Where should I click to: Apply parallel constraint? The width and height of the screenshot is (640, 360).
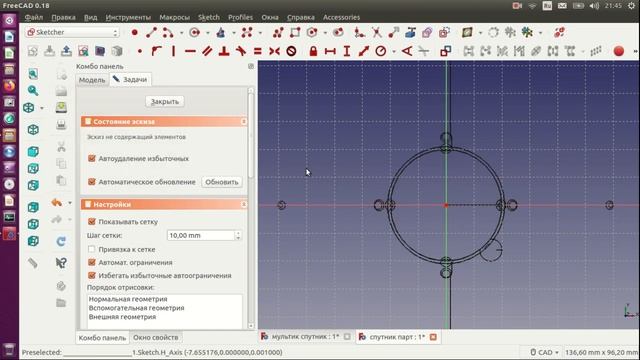tap(207, 51)
